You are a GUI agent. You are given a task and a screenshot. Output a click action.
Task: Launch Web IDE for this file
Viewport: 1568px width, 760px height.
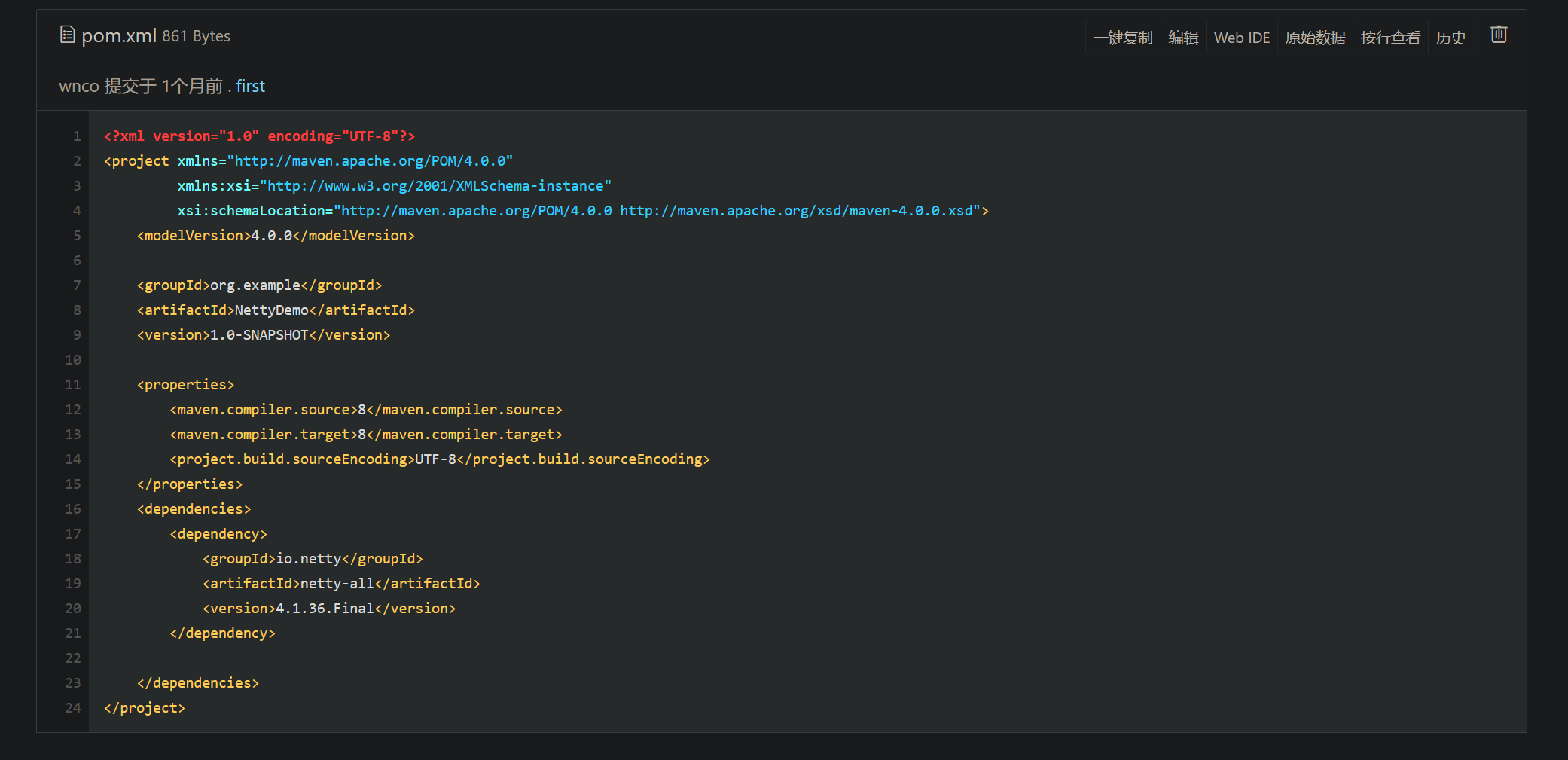1242,38
